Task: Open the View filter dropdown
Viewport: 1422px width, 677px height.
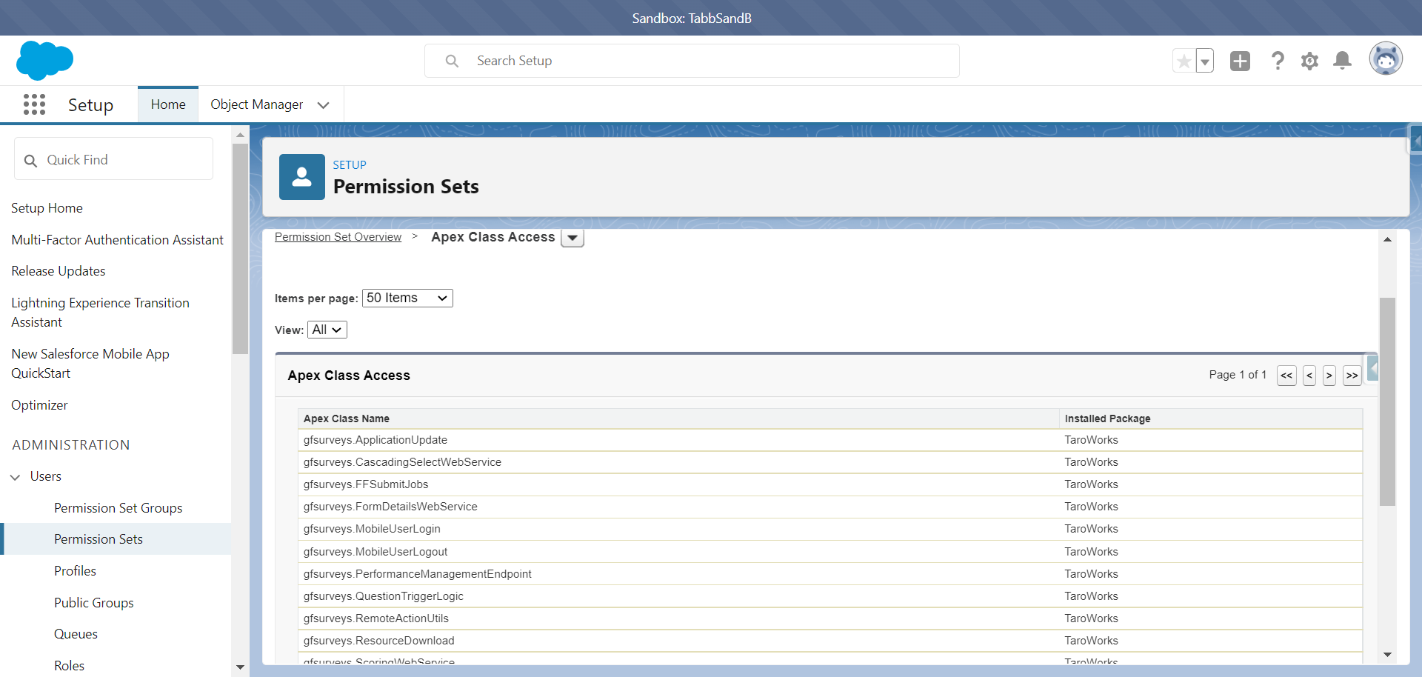Action: (327, 329)
